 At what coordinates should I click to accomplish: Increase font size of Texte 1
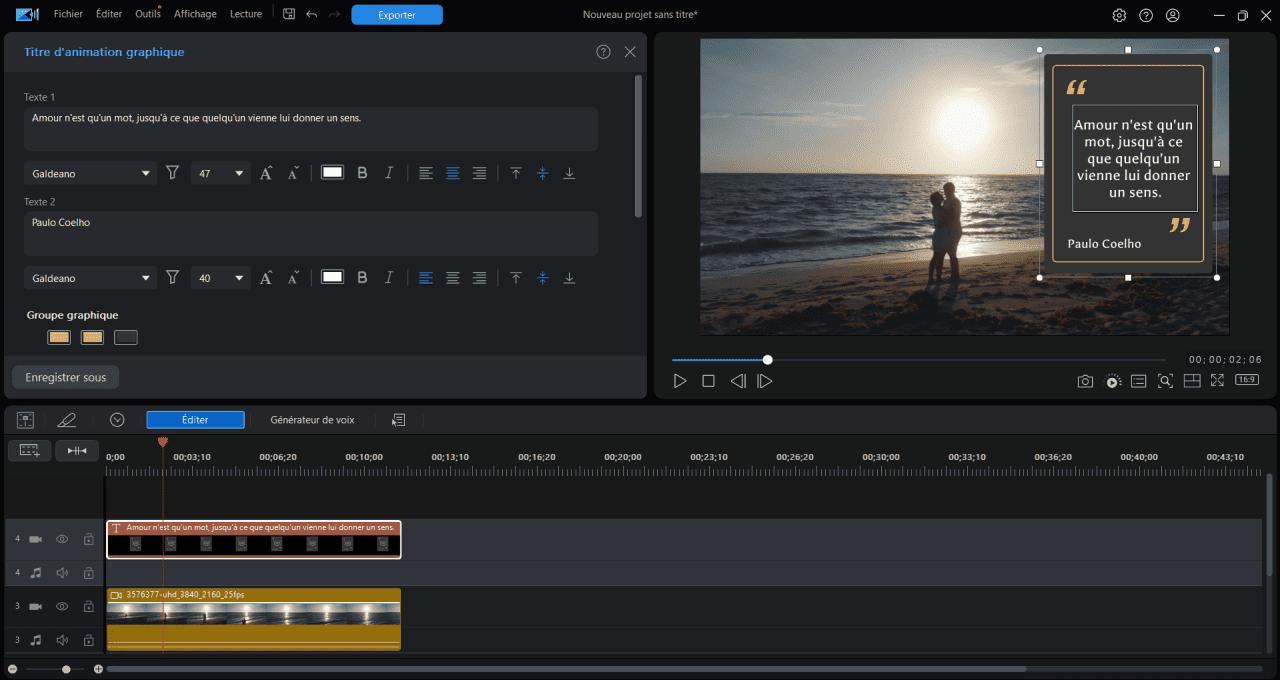(266, 173)
